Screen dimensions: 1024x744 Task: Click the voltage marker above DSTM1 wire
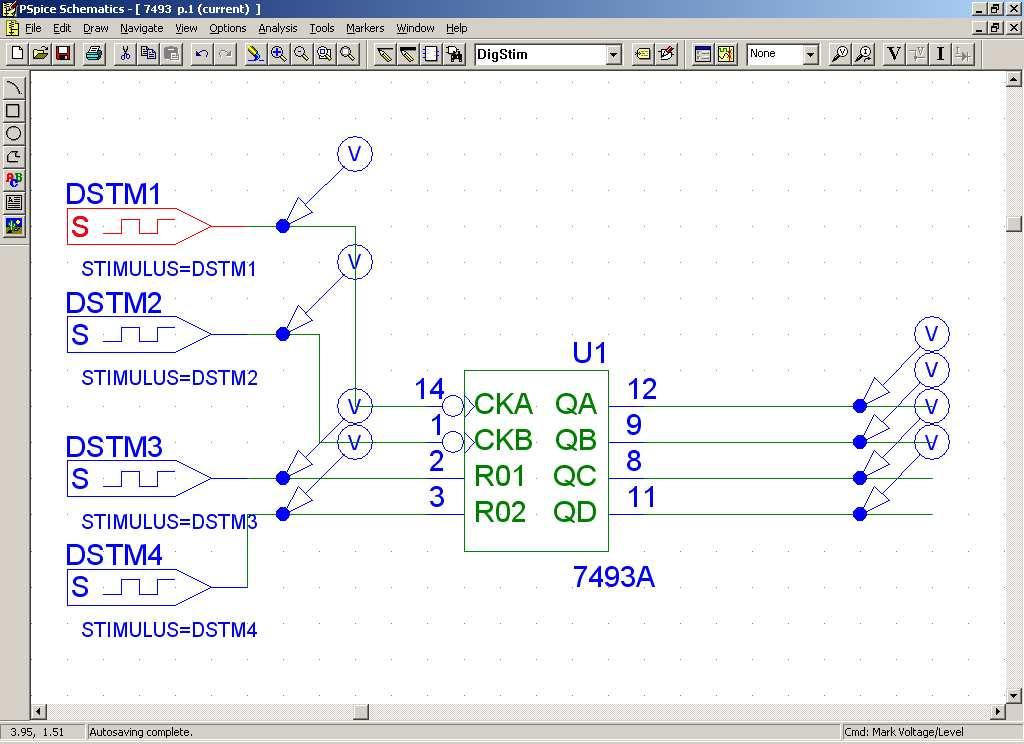[x=355, y=154]
